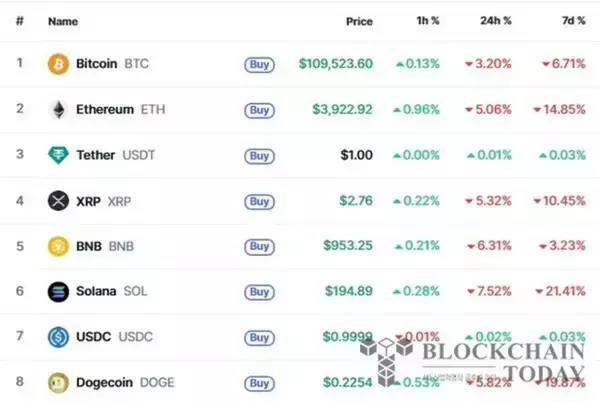Open the Tether USDT name link

pos(115,156)
